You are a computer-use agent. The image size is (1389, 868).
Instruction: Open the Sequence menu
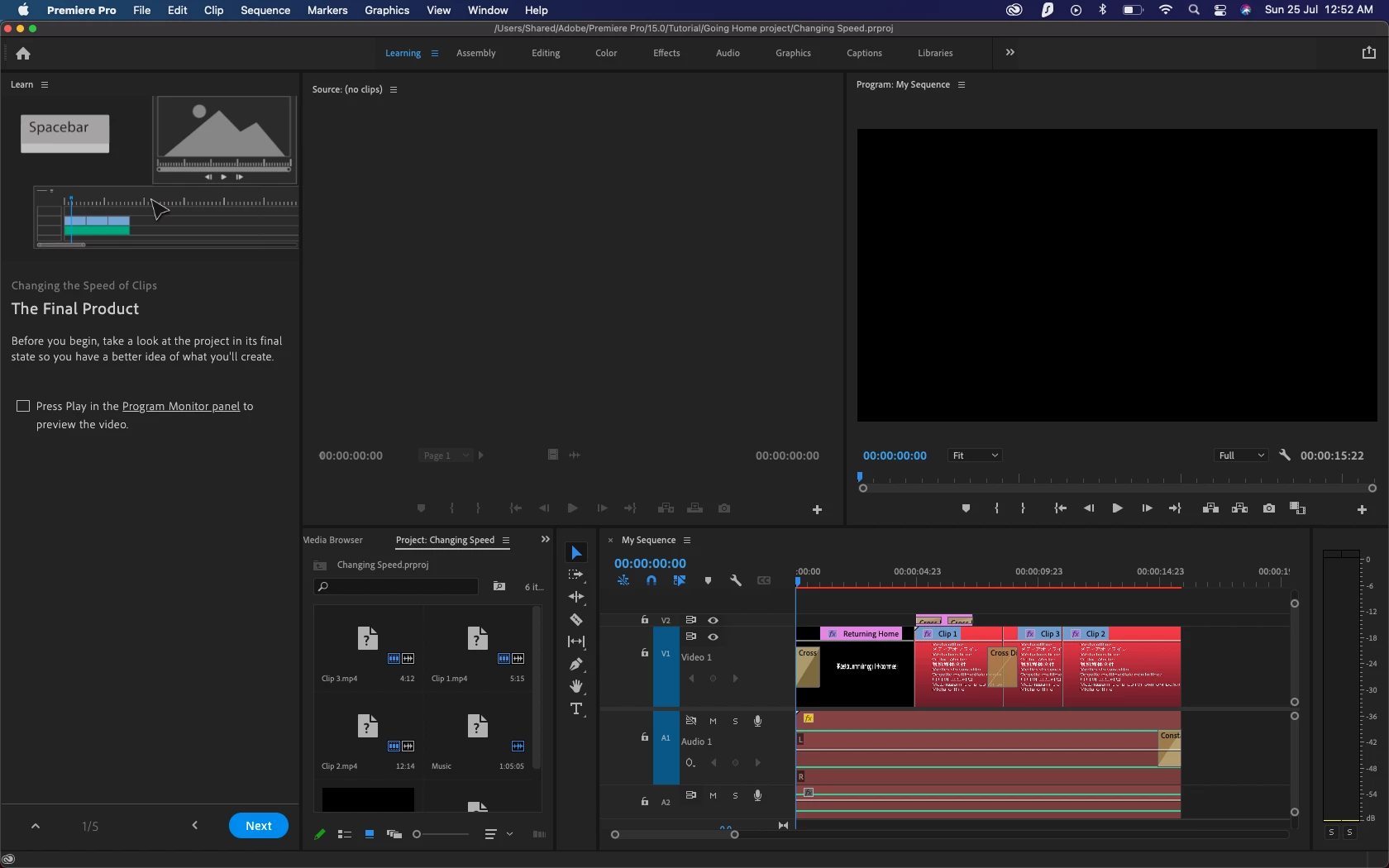click(265, 10)
